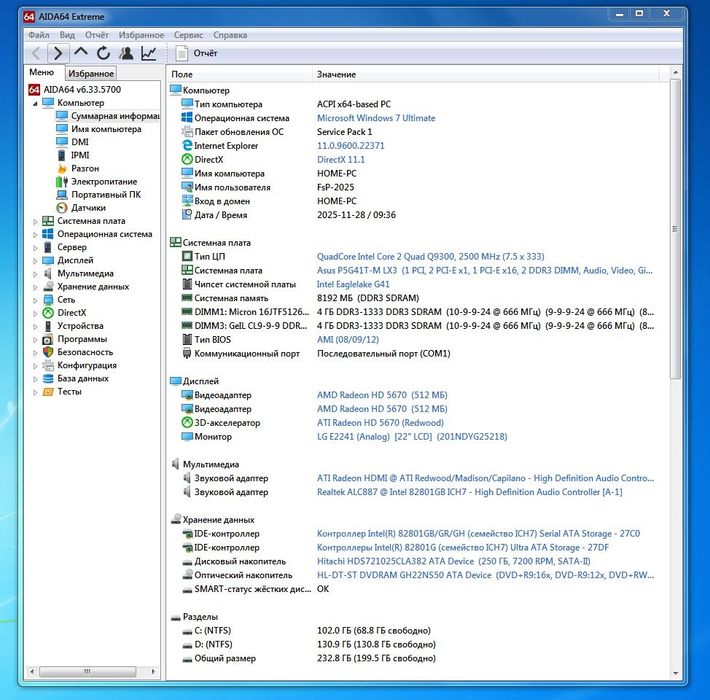Select the DIMM1: Micron memory row icon
The width and height of the screenshot is (710, 700).
tap(187, 312)
